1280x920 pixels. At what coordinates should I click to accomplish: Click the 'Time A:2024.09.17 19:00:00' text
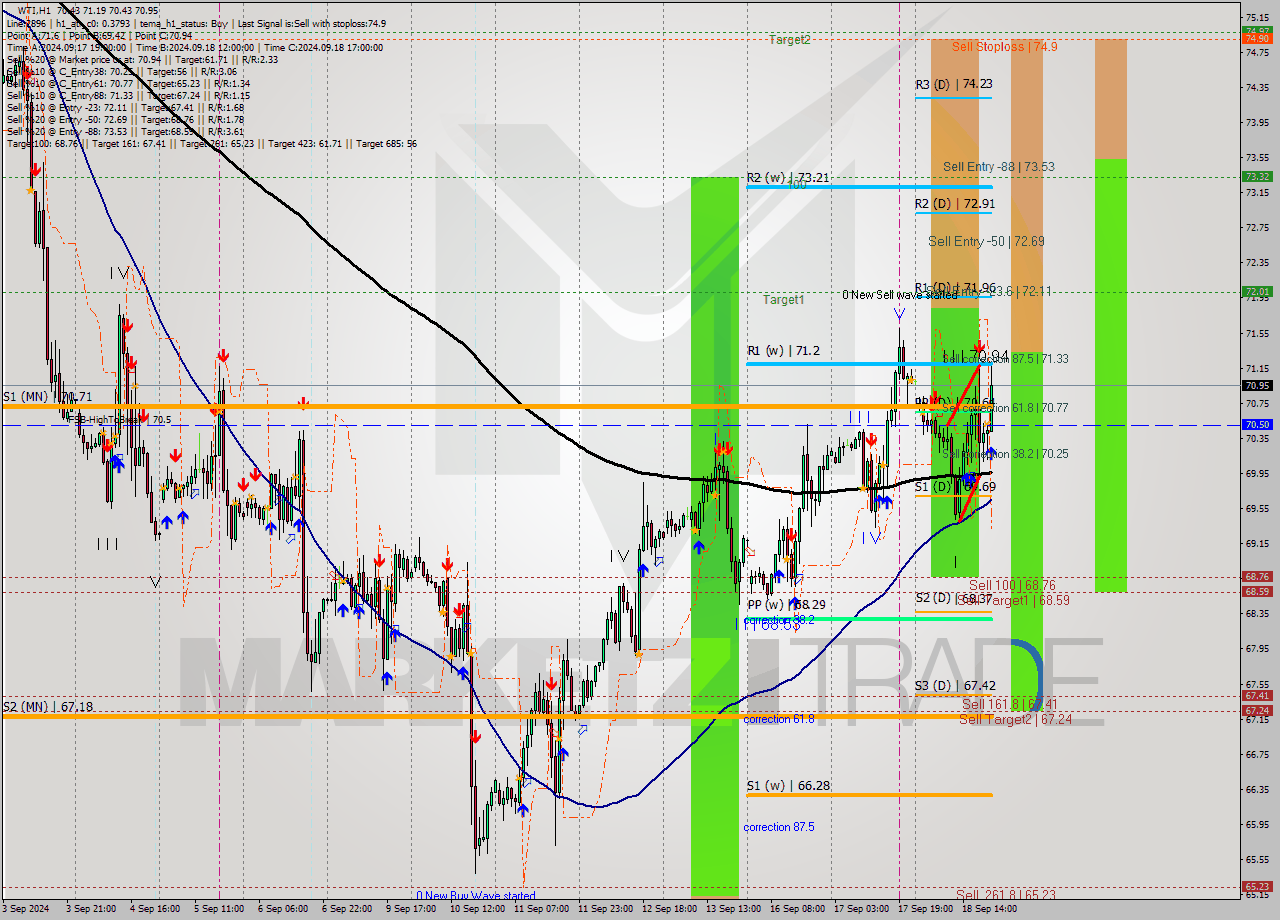pos(67,47)
